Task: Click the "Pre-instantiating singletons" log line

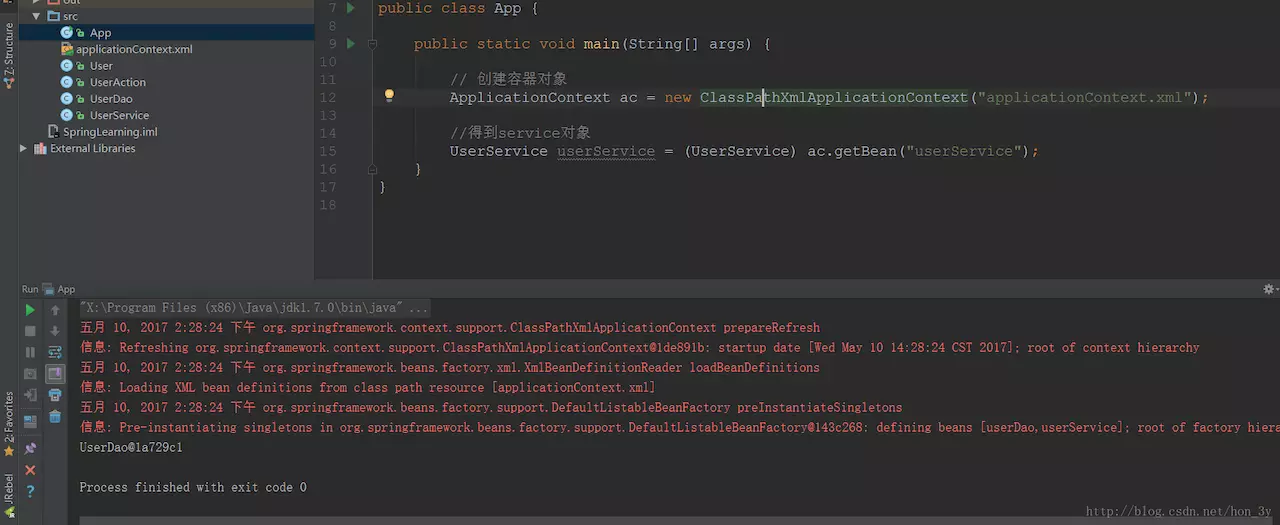Action: point(680,427)
